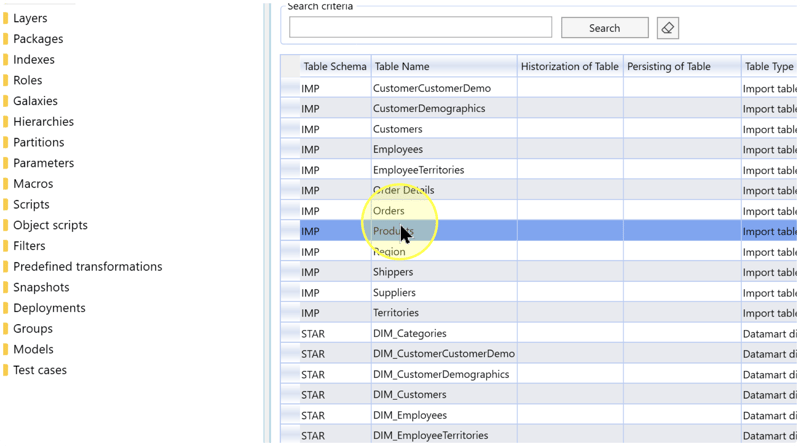Select the Indexes folder
The height and width of the screenshot is (446, 800).
34,60
